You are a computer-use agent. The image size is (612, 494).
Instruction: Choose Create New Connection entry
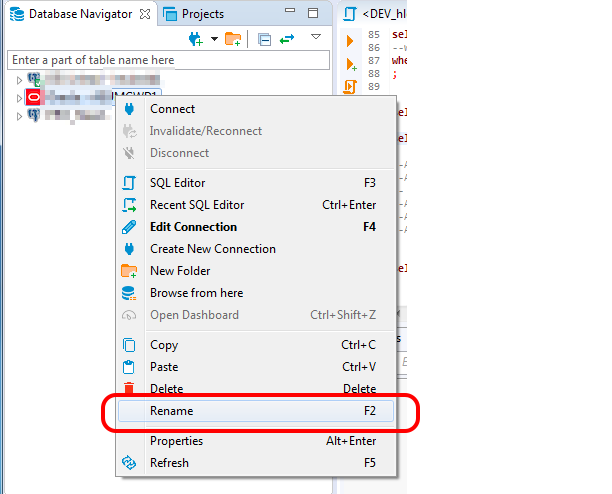coord(256,249)
